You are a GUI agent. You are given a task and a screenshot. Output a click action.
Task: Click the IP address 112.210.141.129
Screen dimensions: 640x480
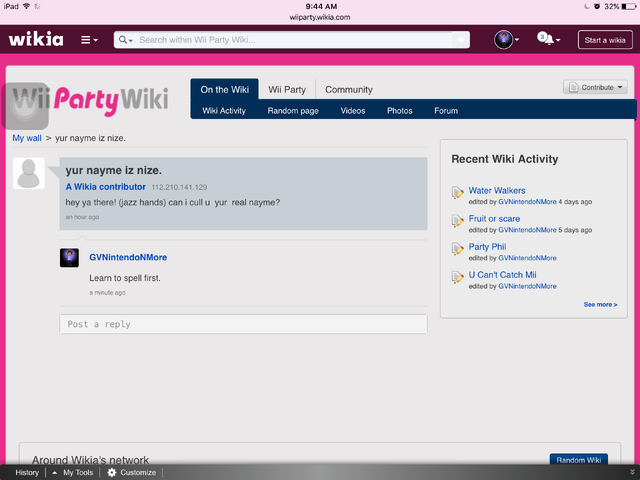point(179,187)
